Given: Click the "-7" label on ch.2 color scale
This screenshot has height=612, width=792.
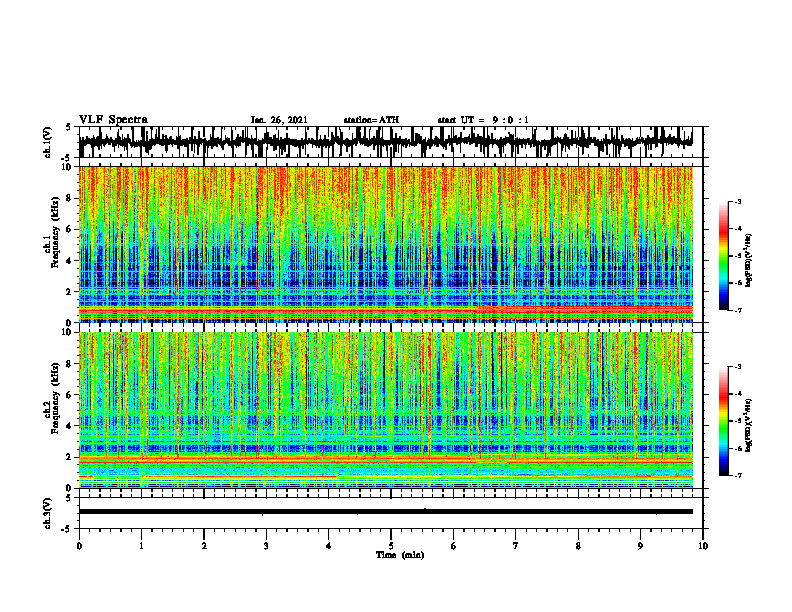Looking at the screenshot, I should point(737,476).
